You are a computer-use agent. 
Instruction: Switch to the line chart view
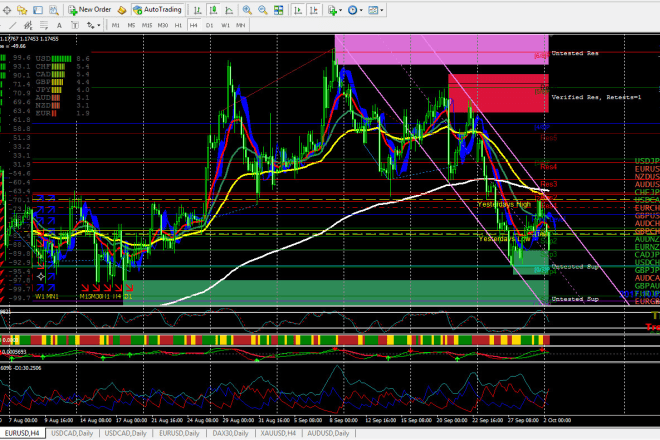[229, 10]
